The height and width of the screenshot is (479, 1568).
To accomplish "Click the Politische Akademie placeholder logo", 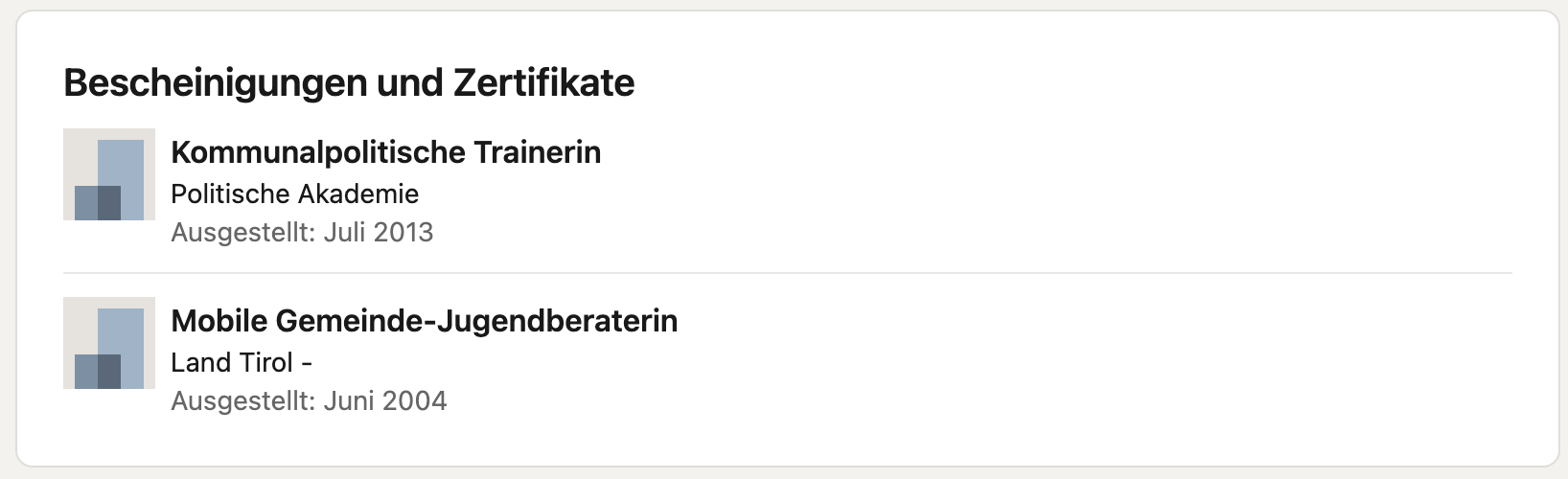I will click(109, 174).
